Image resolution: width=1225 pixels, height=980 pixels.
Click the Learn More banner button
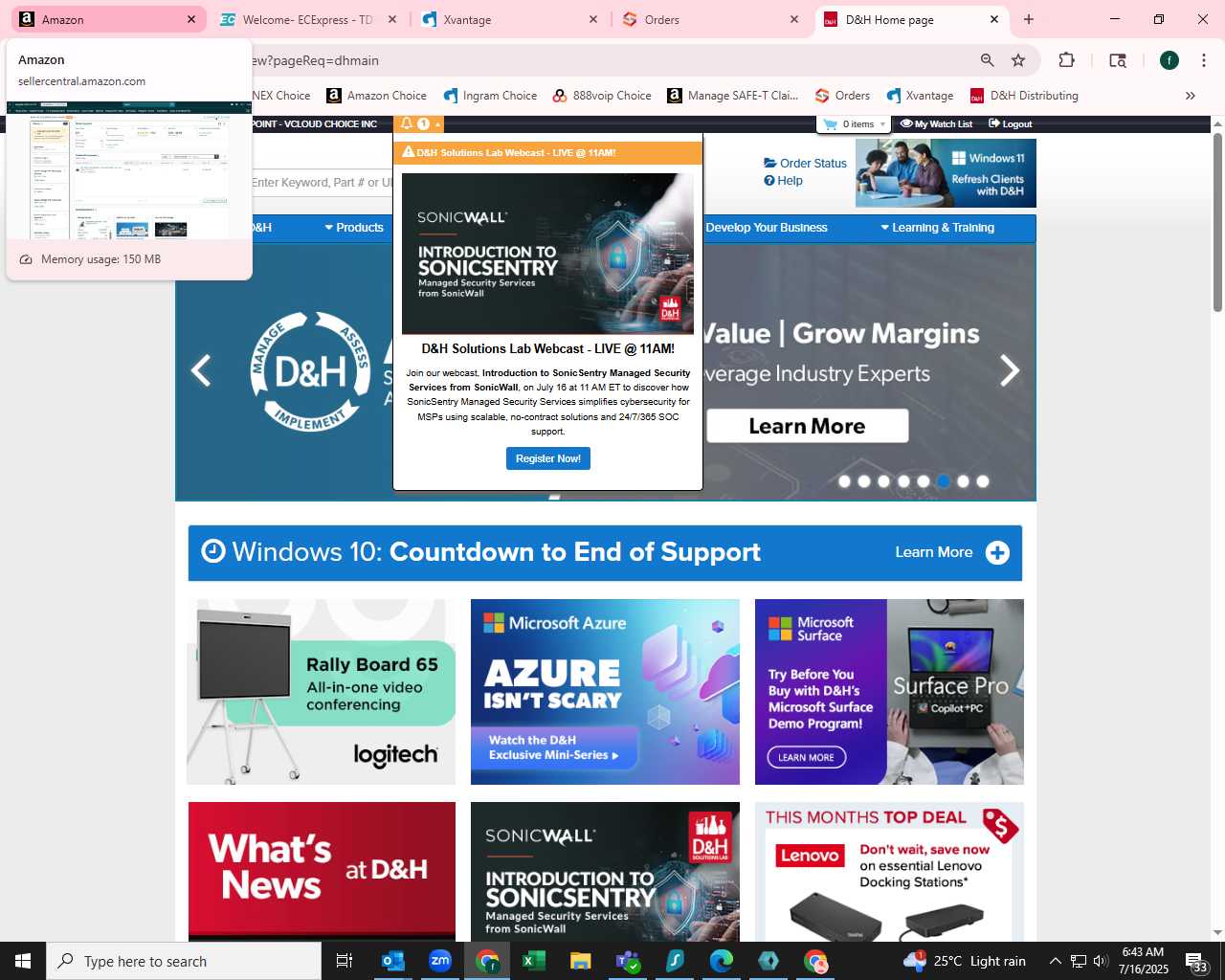(x=808, y=426)
